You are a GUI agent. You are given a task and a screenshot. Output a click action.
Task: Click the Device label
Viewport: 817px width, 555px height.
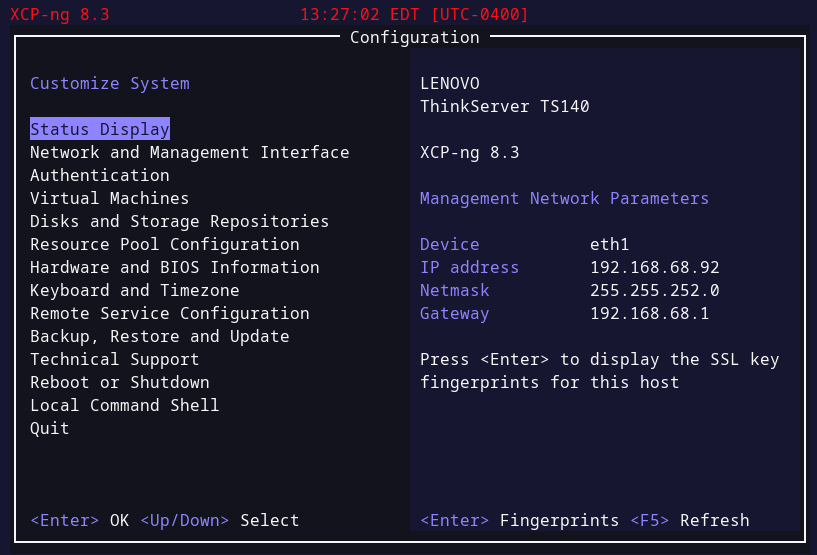coord(450,244)
